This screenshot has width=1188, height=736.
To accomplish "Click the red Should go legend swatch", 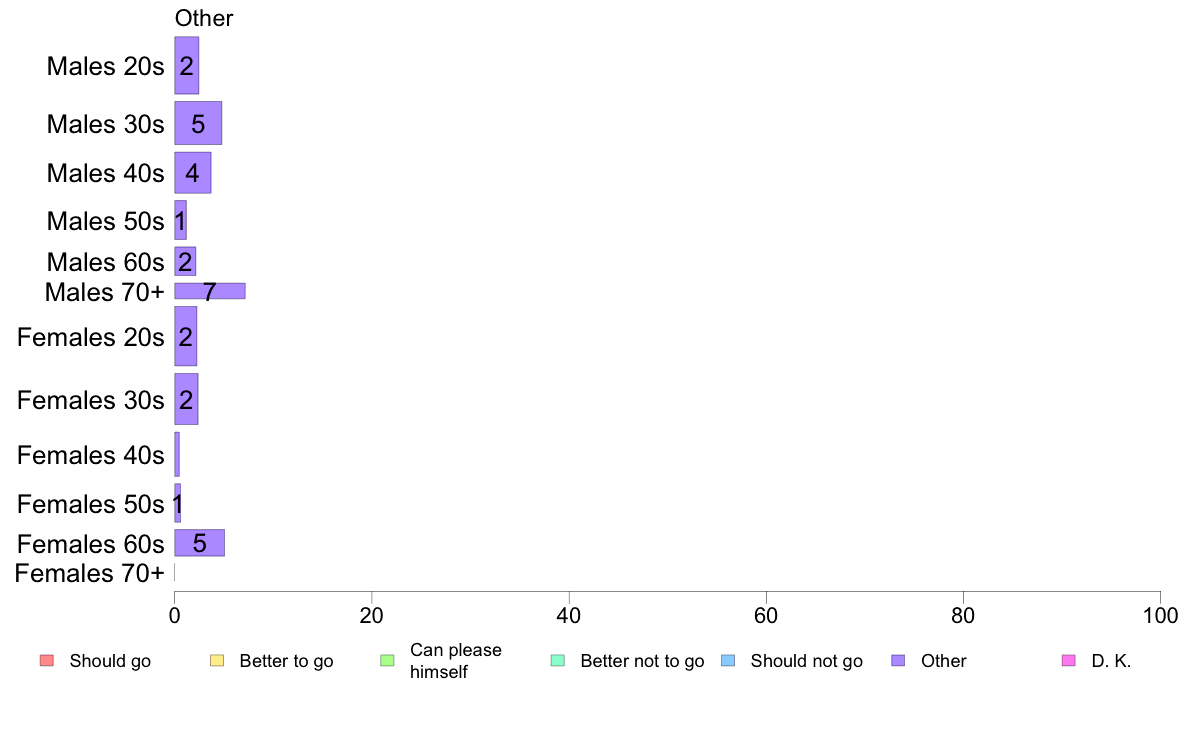I will click(x=47, y=661).
